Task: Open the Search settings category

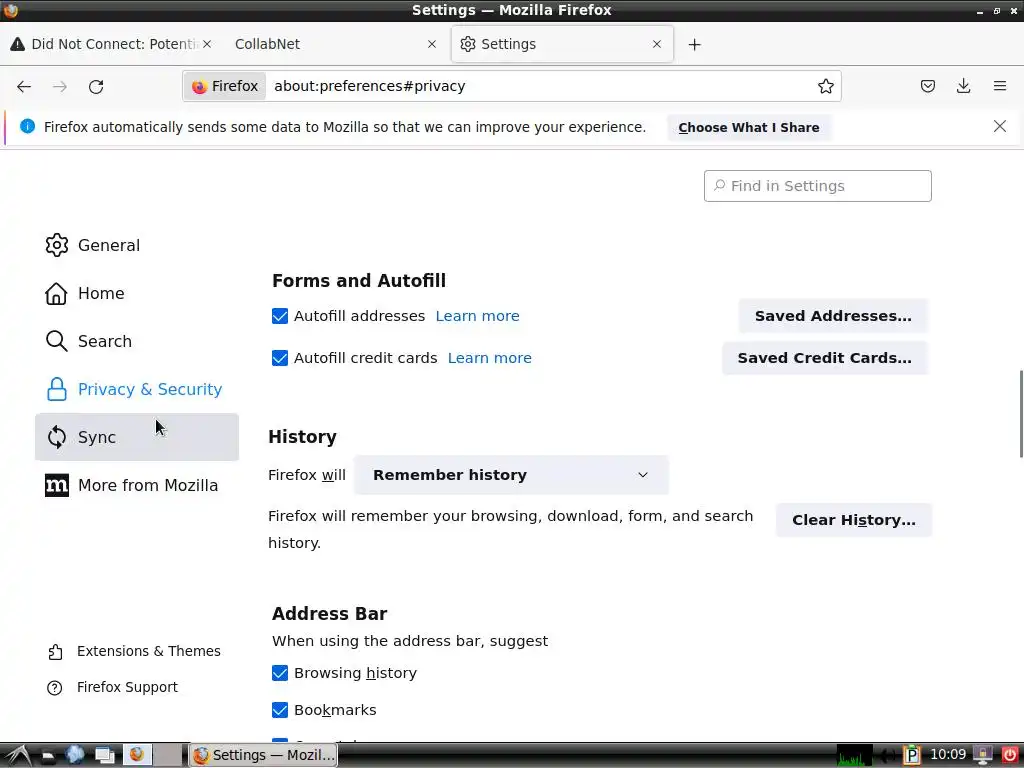Action: [x=136, y=341]
